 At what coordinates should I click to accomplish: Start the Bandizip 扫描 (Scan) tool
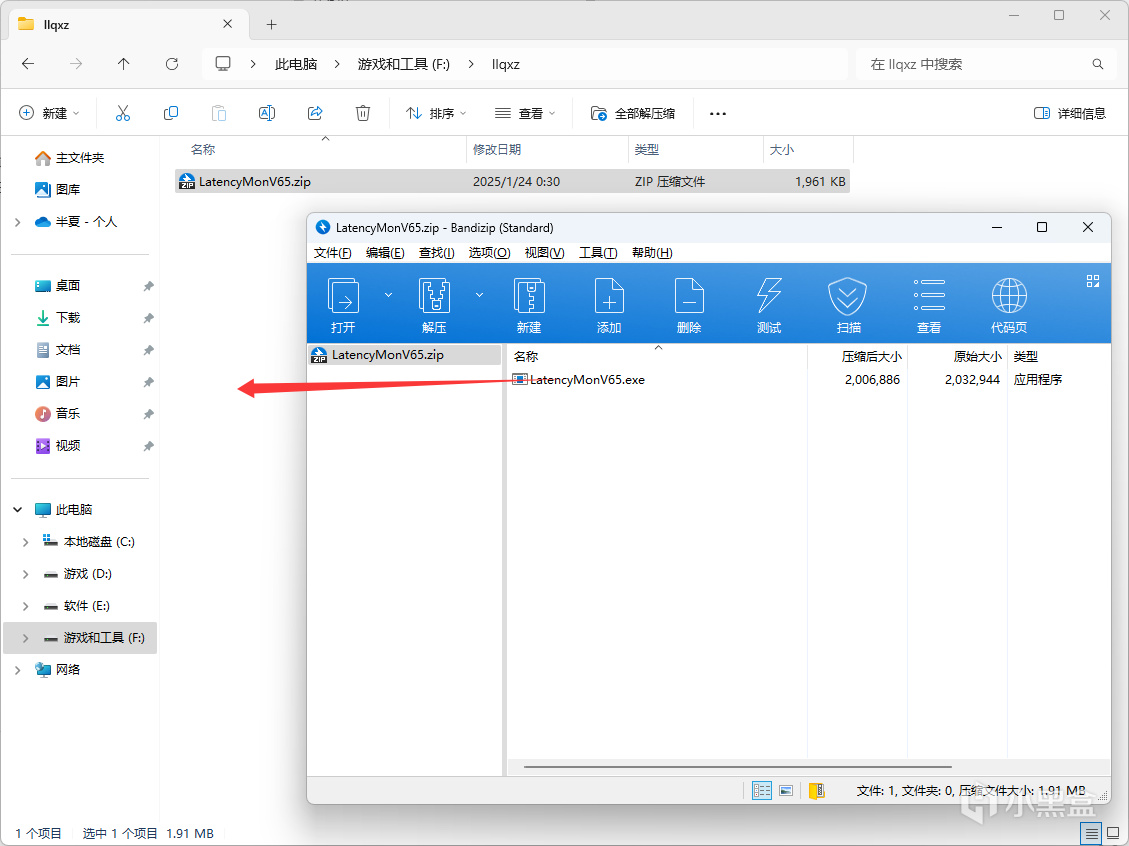[848, 305]
